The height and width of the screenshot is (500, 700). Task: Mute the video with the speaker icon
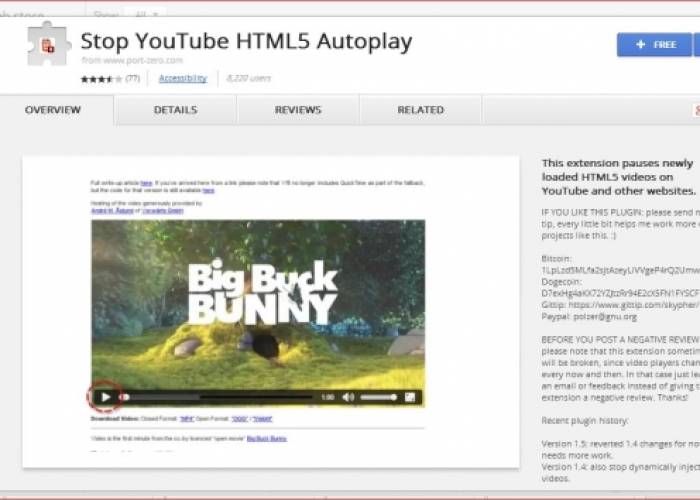[x=348, y=397]
